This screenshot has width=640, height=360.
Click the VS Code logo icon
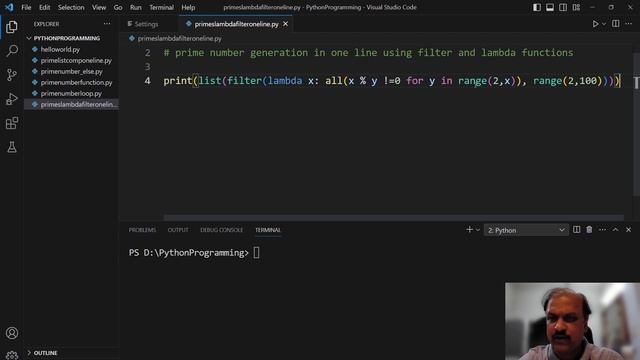click(9, 7)
